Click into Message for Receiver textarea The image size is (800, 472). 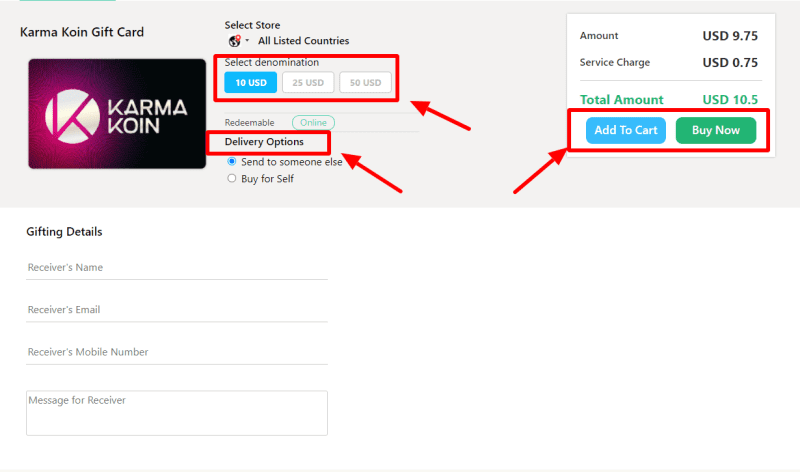(177, 413)
